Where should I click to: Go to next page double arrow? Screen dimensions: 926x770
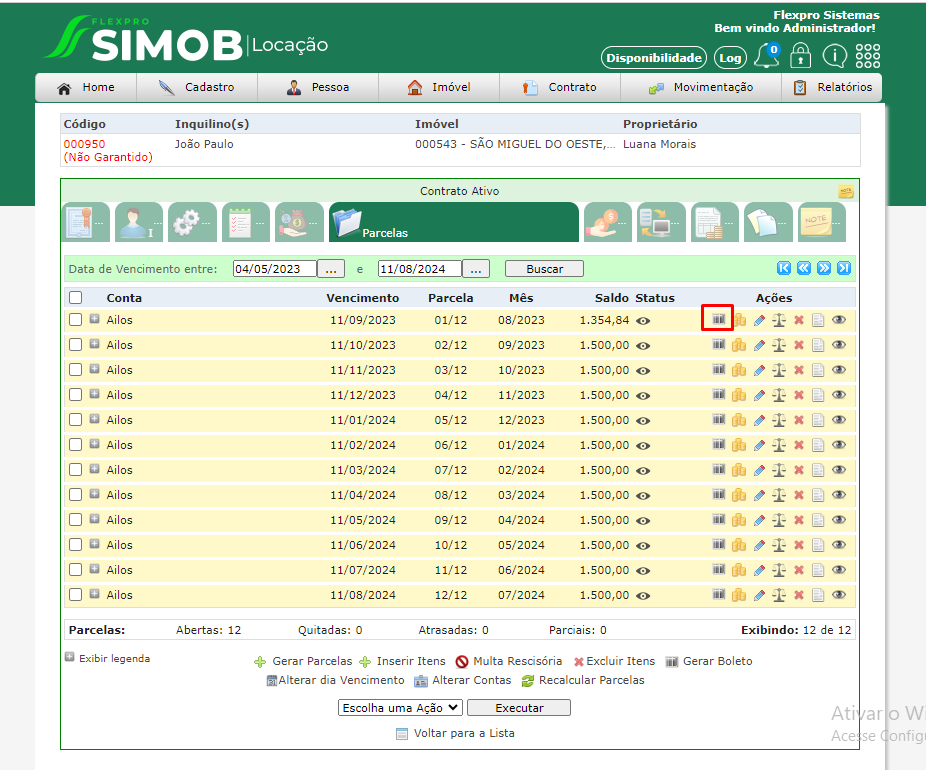coord(824,268)
